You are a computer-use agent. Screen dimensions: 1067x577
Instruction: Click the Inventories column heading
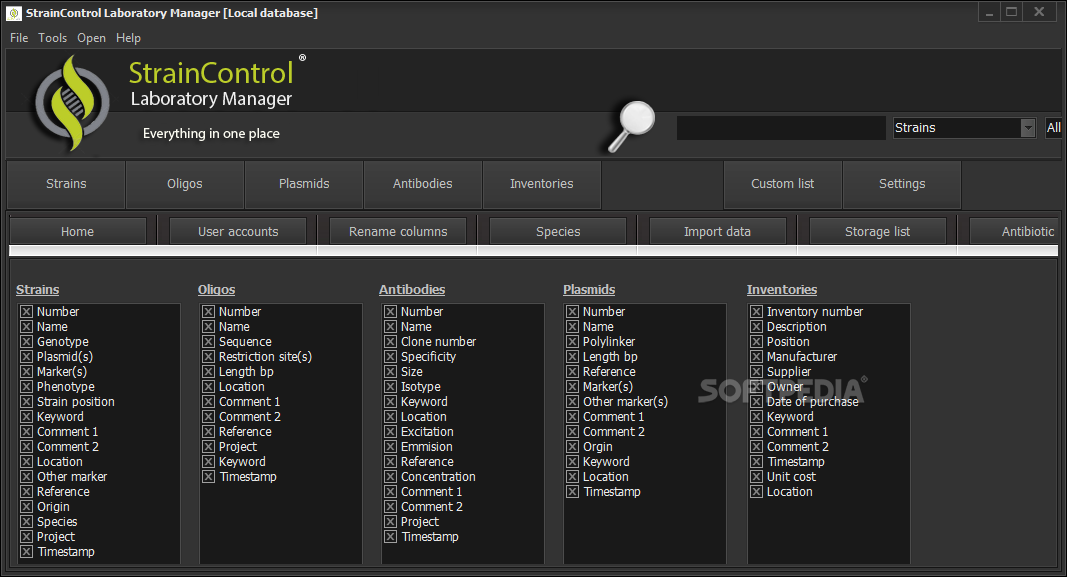click(782, 290)
